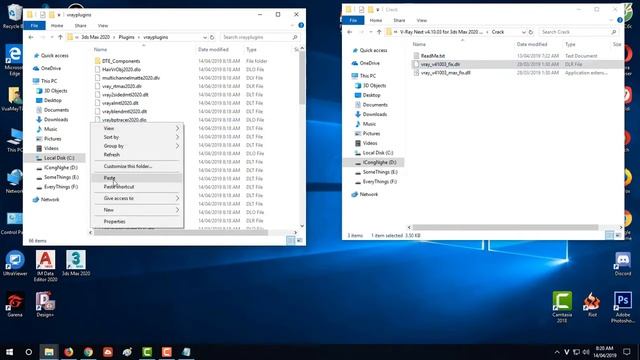Go up one level in Crack window

(x=379, y=32)
